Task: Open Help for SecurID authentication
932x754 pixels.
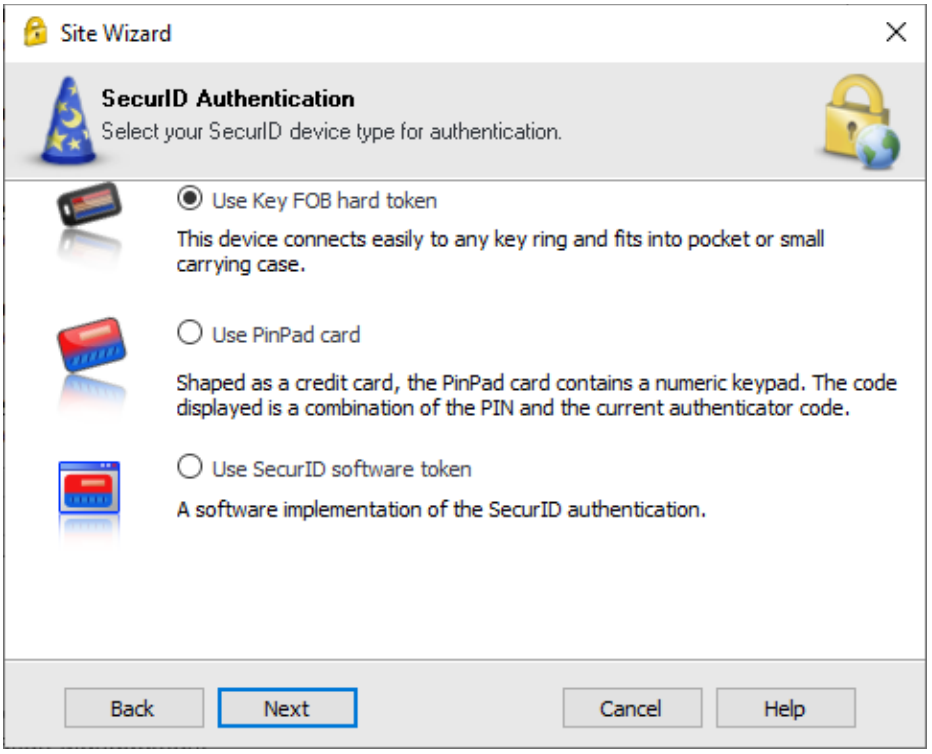Action: point(785,708)
